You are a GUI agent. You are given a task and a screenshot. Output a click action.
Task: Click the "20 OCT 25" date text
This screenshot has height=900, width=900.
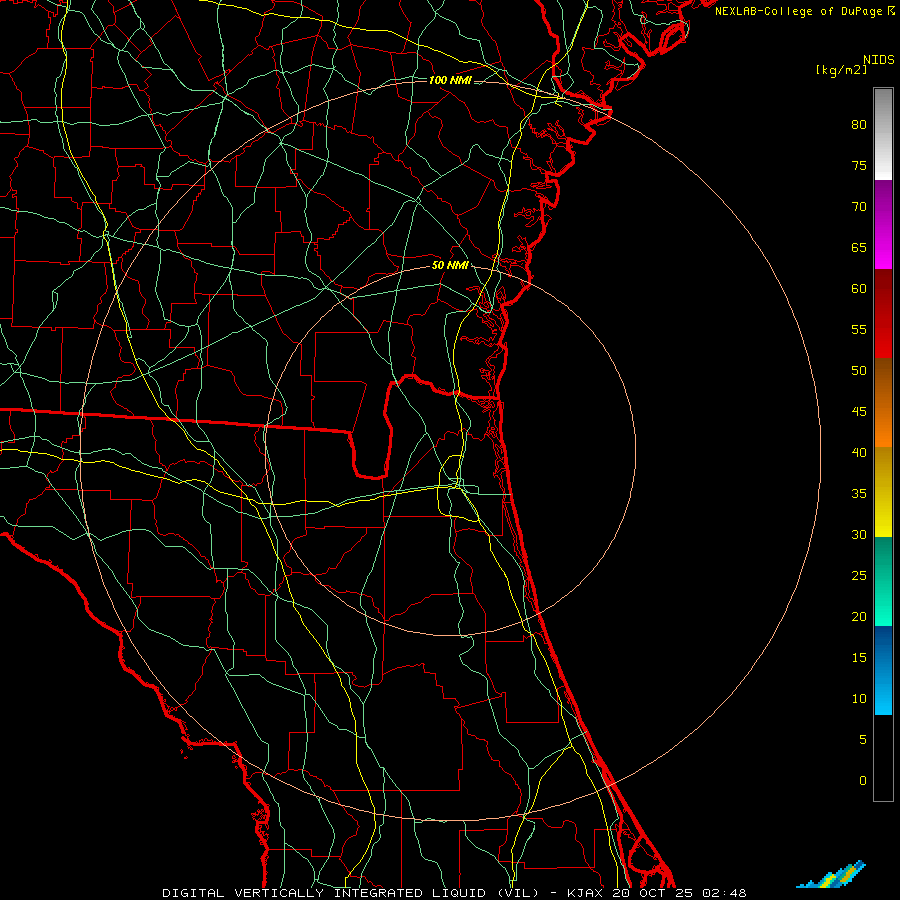click(652, 893)
